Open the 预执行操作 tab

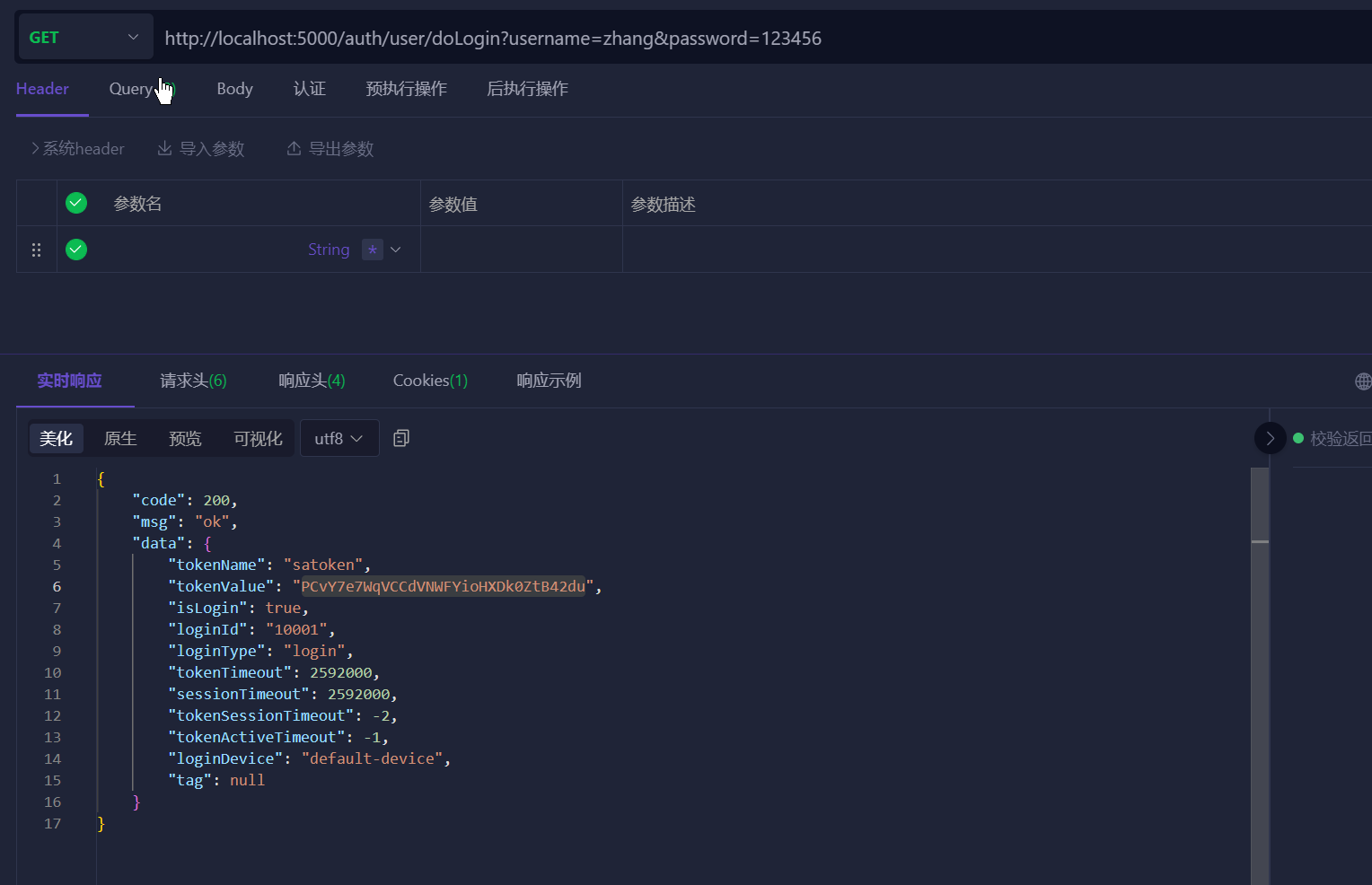click(x=406, y=89)
